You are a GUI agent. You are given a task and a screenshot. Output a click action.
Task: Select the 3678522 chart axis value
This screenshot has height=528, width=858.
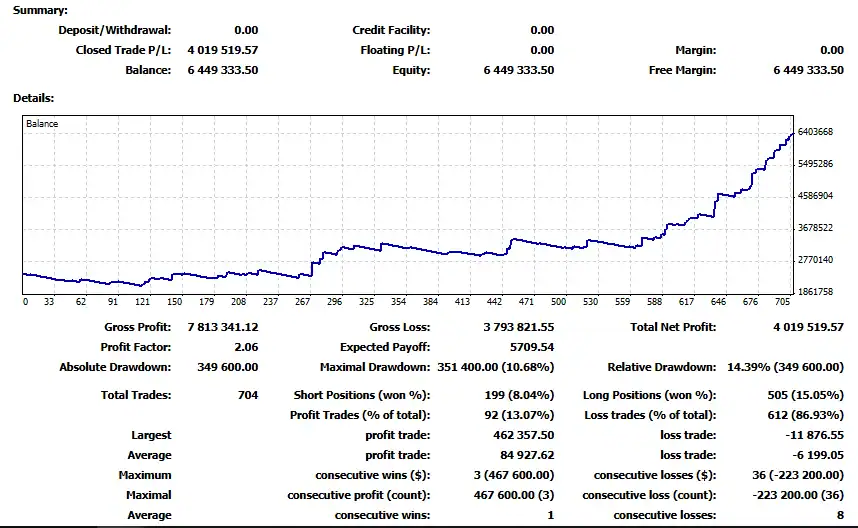815,228
